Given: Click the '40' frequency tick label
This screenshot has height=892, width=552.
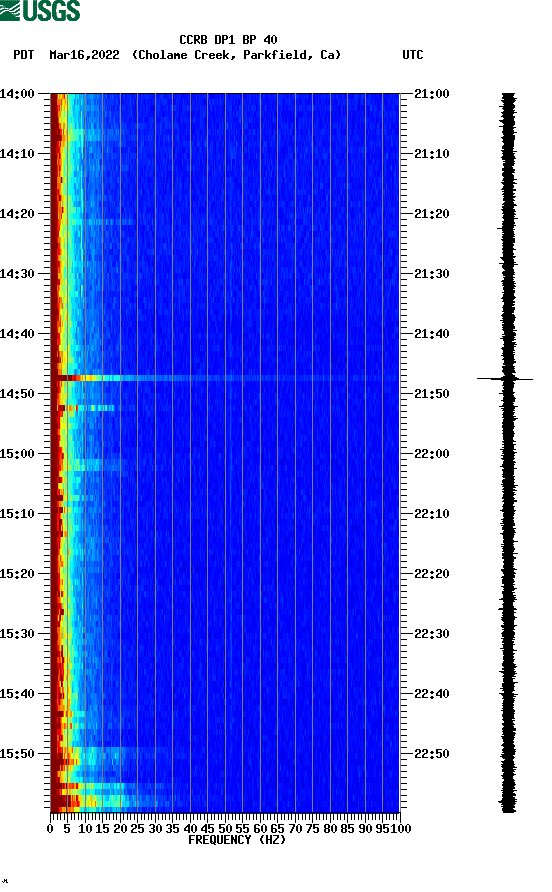Looking at the screenshot, I should click(x=190, y=829).
